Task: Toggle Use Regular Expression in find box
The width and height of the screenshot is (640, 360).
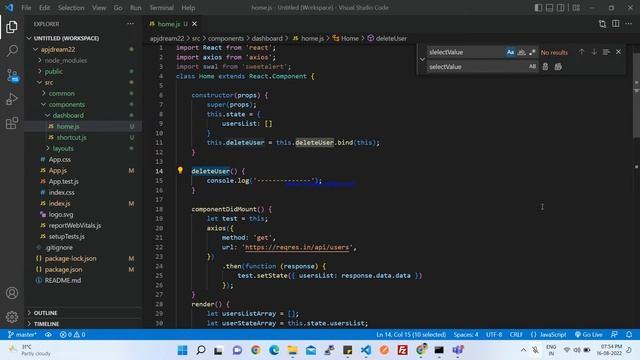Action: [532, 52]
